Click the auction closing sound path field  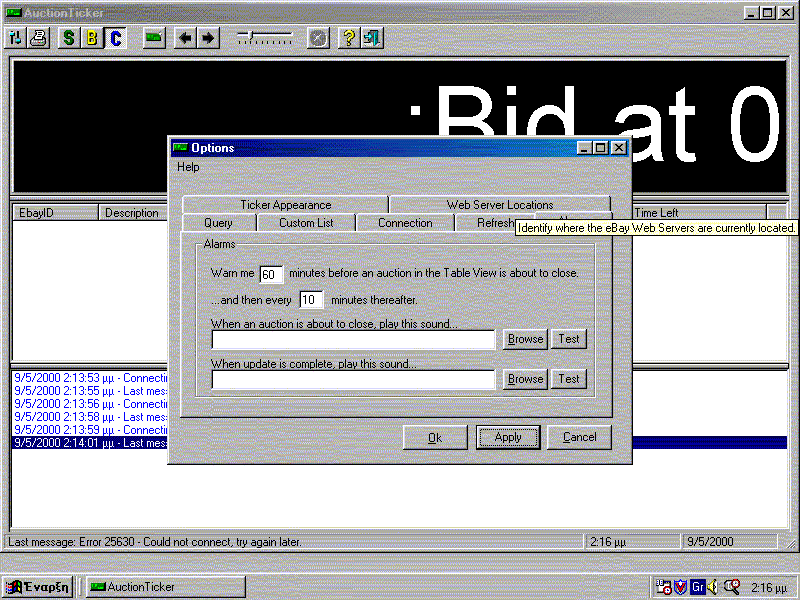pyautogui.click(x=353, y=339)
